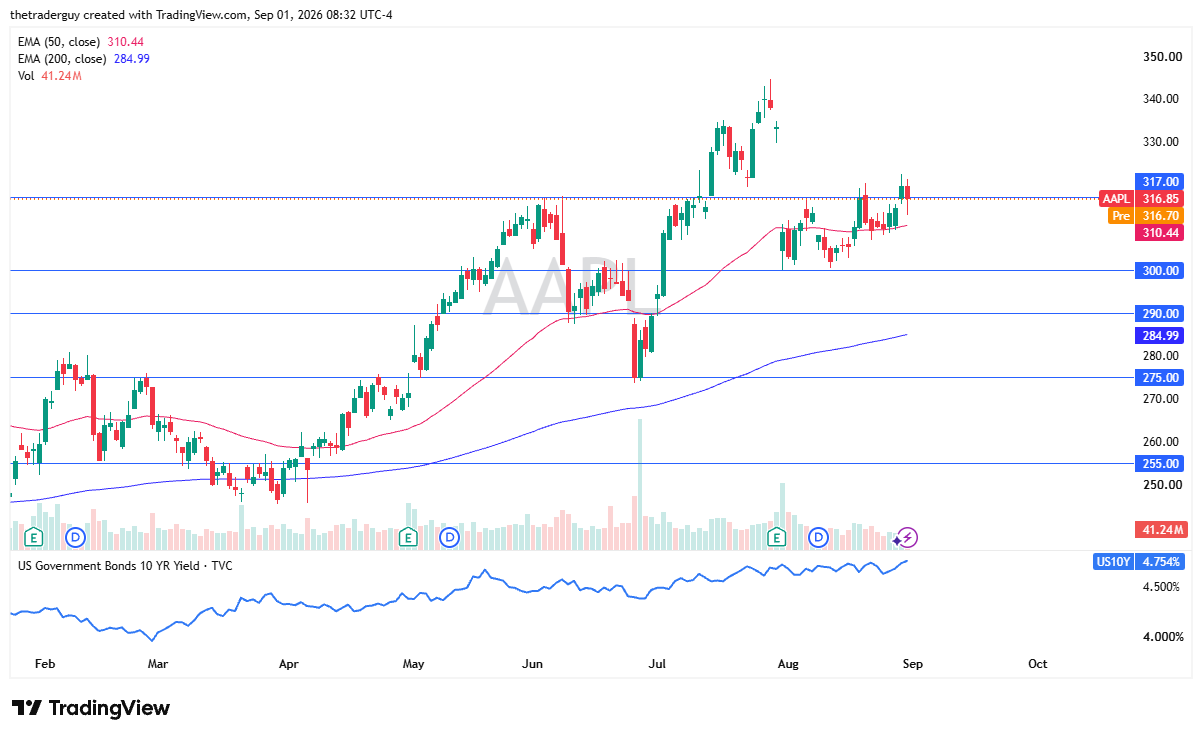Click the TradingView logo at the bottom
This screenshot has width=1202, height=738.
click(91, 708)
